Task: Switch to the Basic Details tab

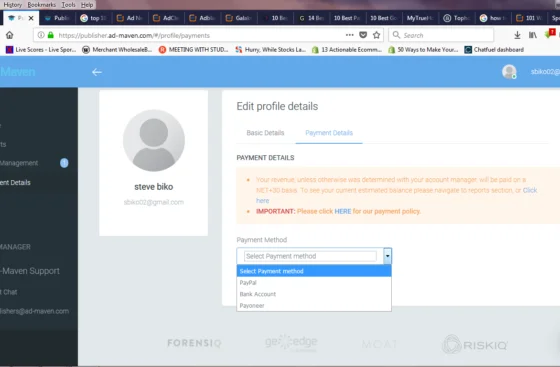Action: pos(265,133)
